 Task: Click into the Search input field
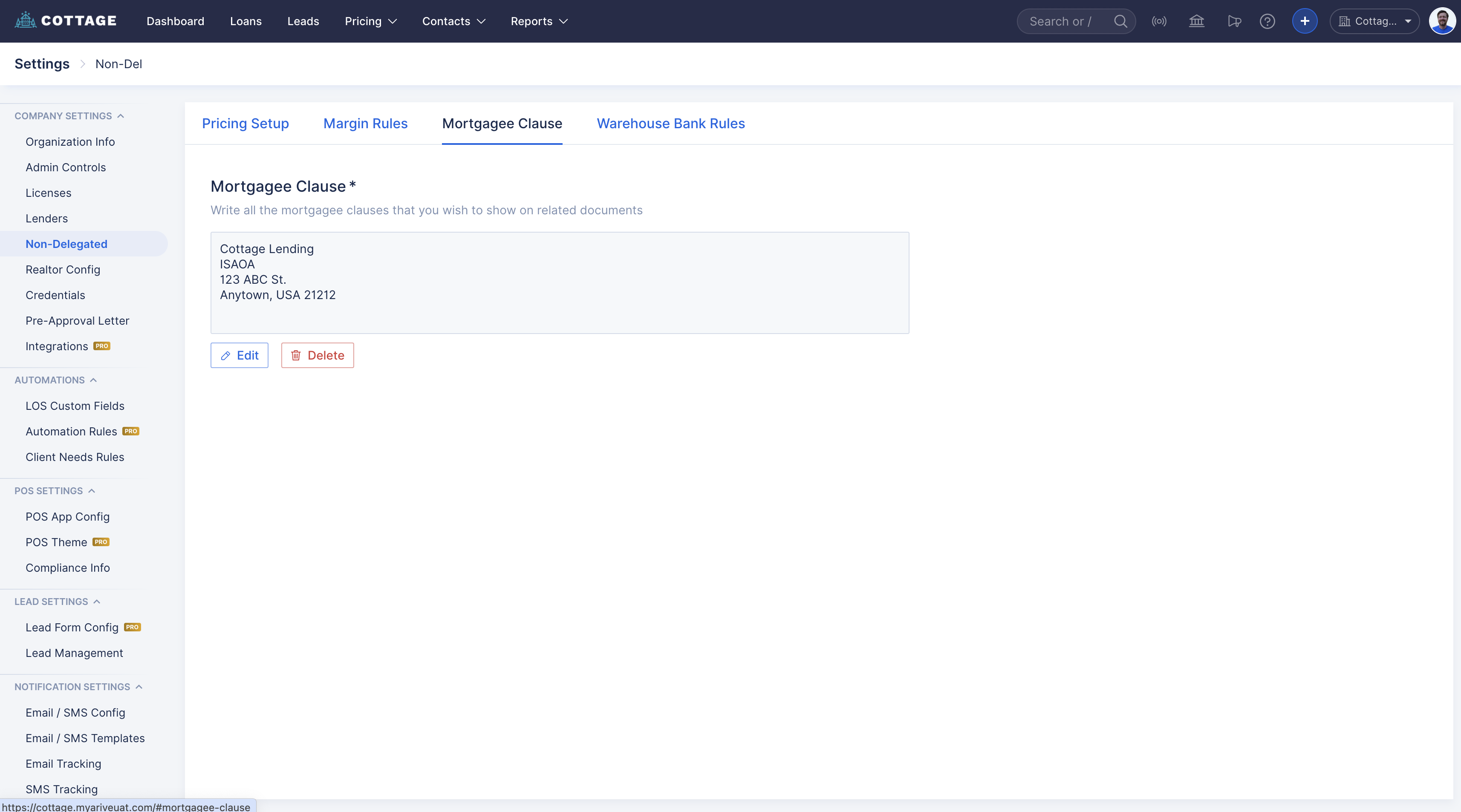click(1060, 21)
